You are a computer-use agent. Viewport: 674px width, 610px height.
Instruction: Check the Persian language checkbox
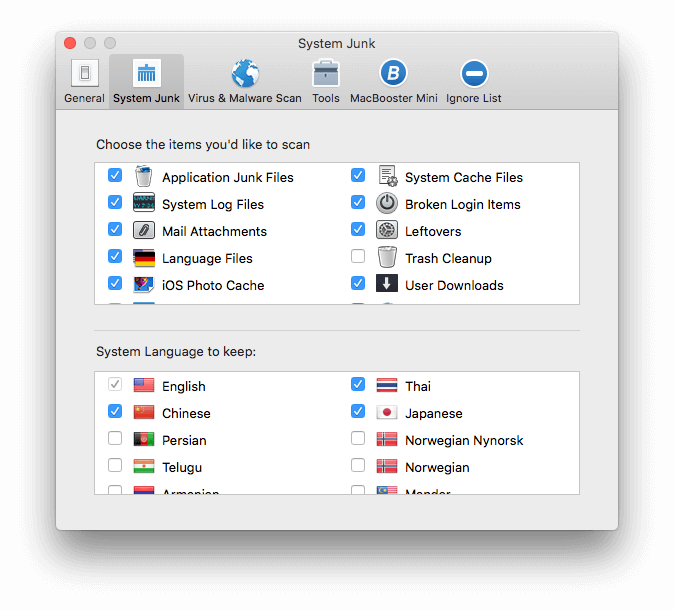click(x=115, y=439)
